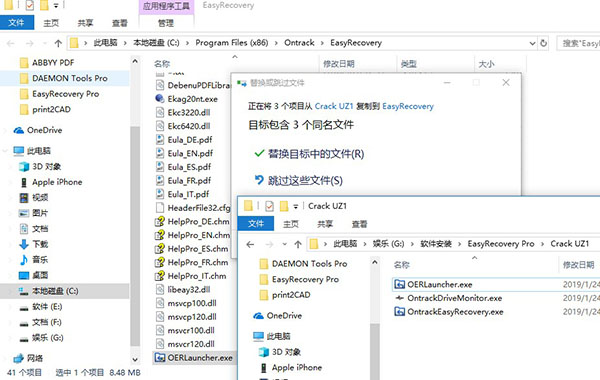The width and height of the screenshot is (600, 380).
Task: Open DAEMON Tools Pro in Crack UZ1 sidebar
Action: 309,264
